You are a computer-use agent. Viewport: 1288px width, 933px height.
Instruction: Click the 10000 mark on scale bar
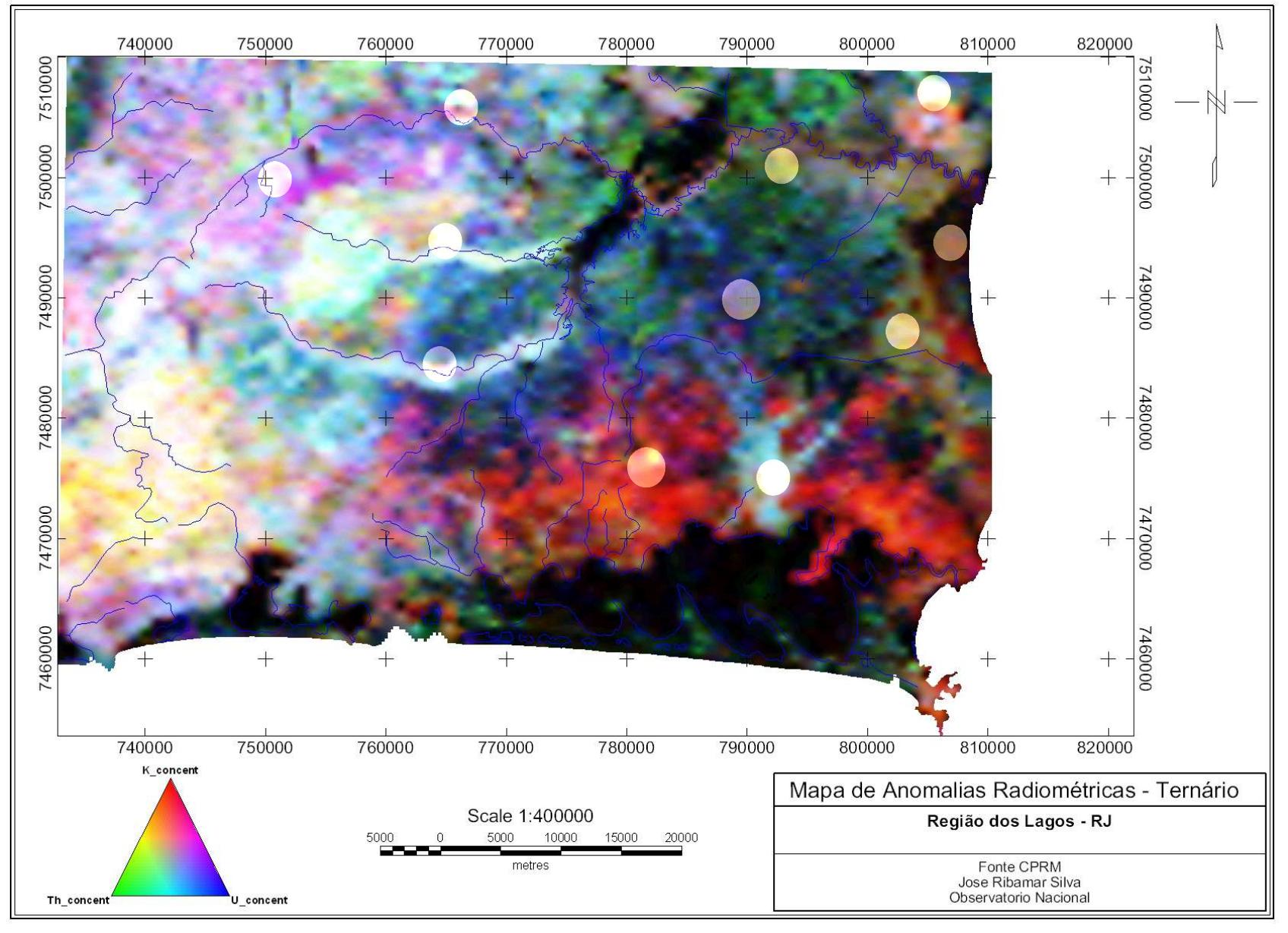tap(560, 837)
